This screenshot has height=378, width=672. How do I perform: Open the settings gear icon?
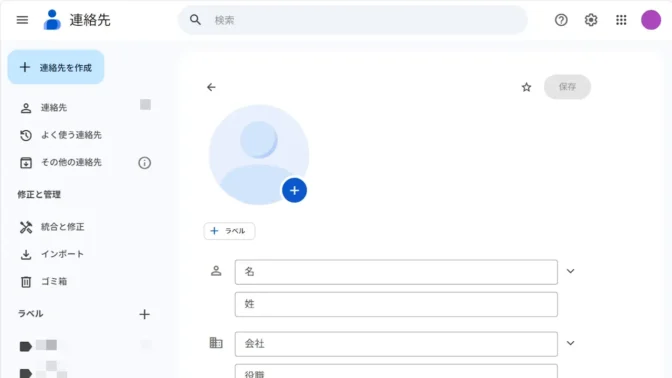click(x=591, y=20)
